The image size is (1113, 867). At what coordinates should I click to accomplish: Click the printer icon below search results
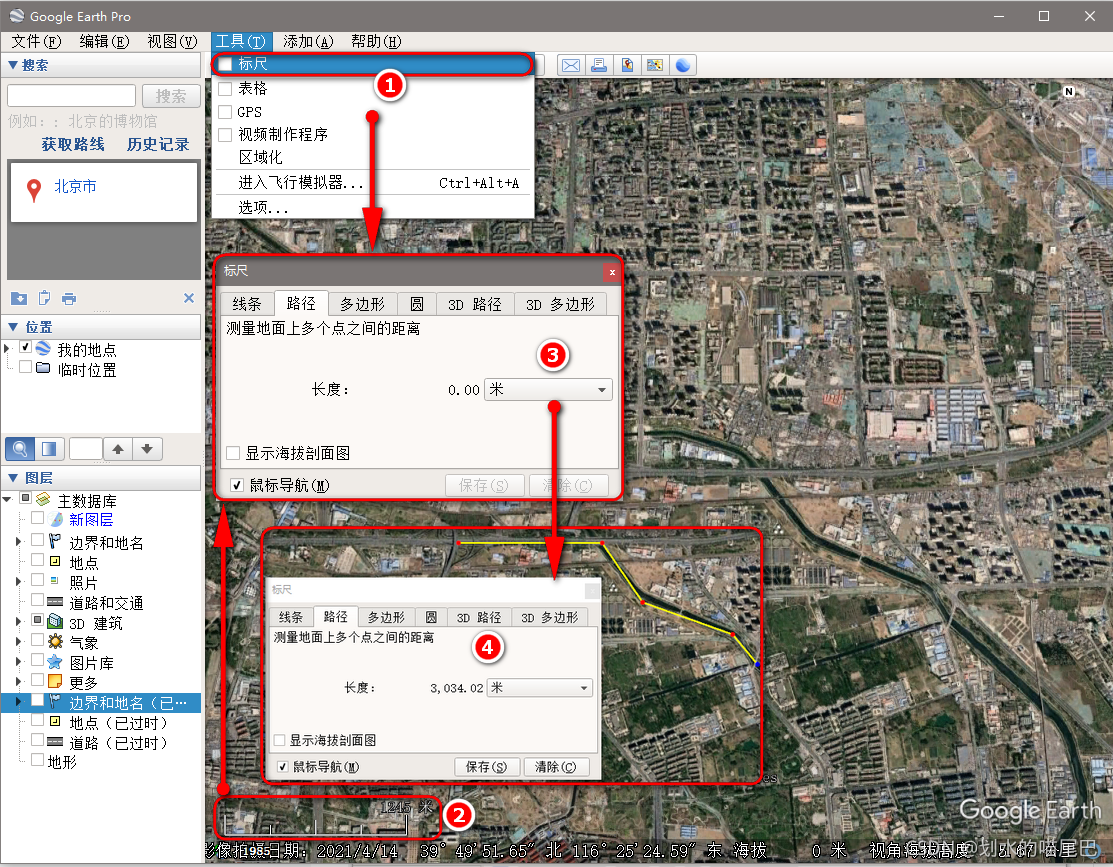69,298
